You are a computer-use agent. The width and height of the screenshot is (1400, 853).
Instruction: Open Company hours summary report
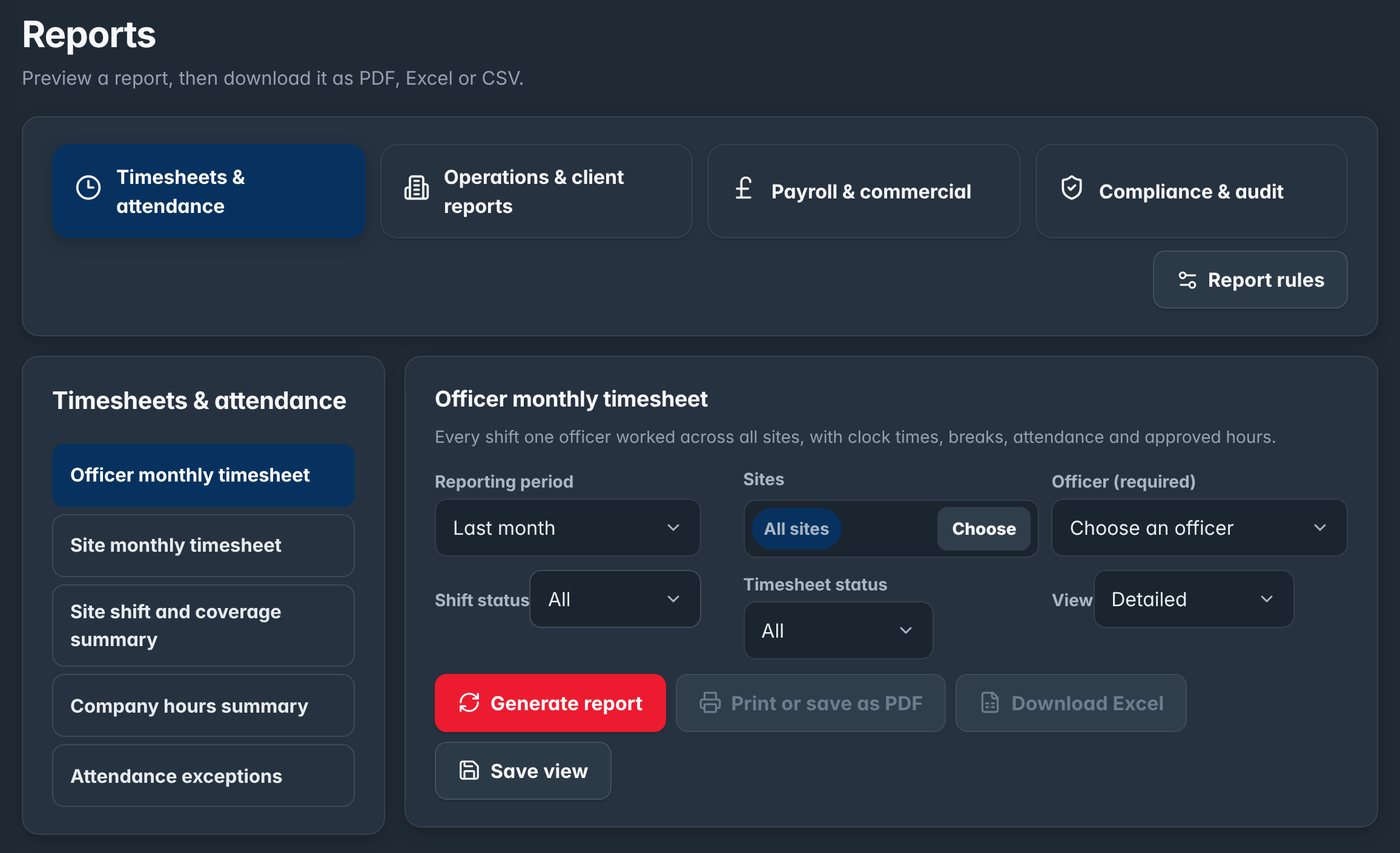tap(204, 706)
